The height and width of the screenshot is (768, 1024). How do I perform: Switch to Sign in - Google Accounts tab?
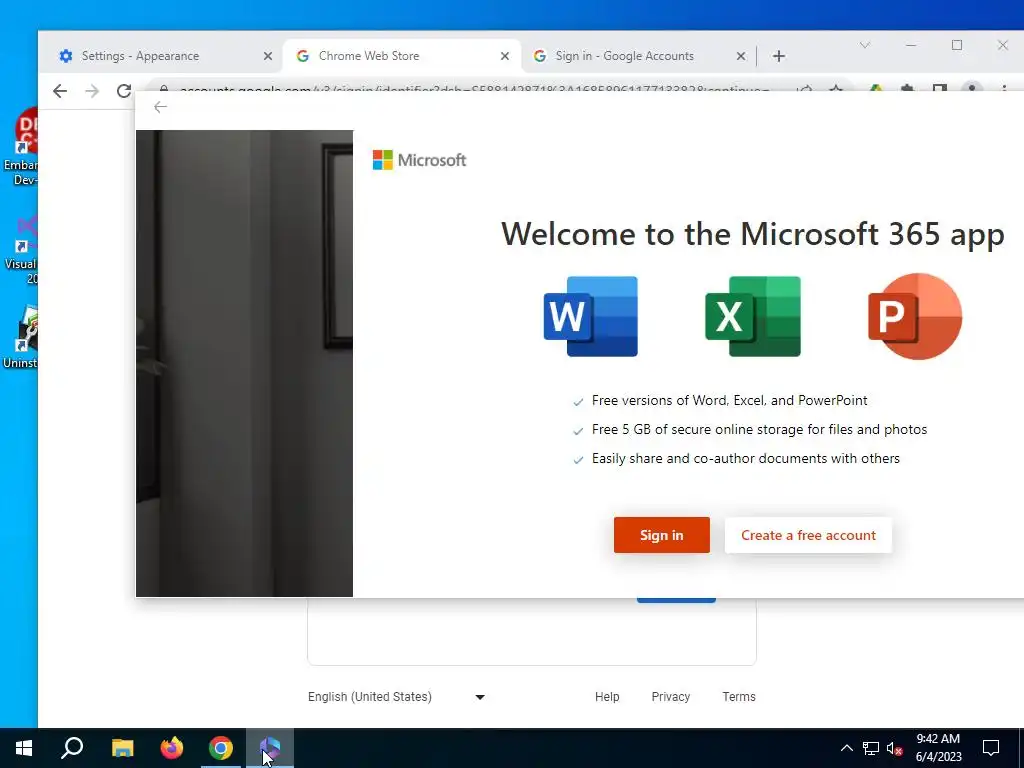[x=639, y=56]
